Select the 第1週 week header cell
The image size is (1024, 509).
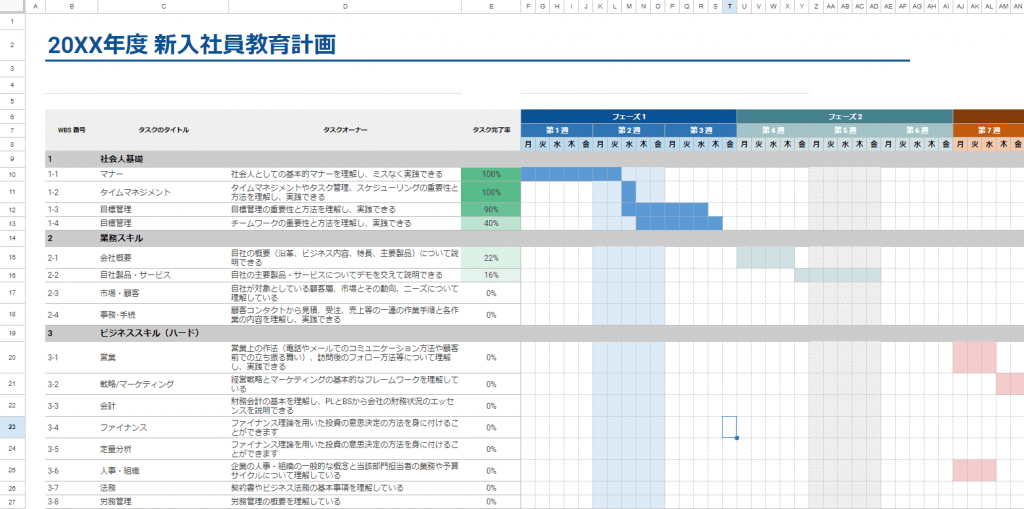557,130
